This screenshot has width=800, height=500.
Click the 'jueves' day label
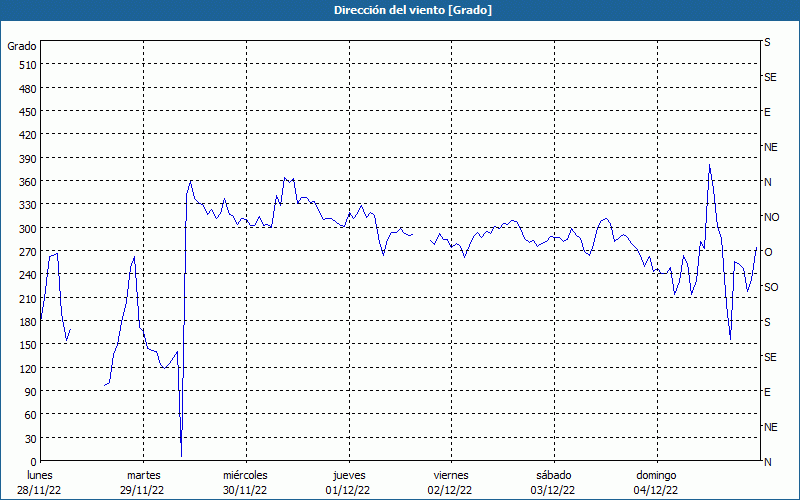[x=349, y=476]
